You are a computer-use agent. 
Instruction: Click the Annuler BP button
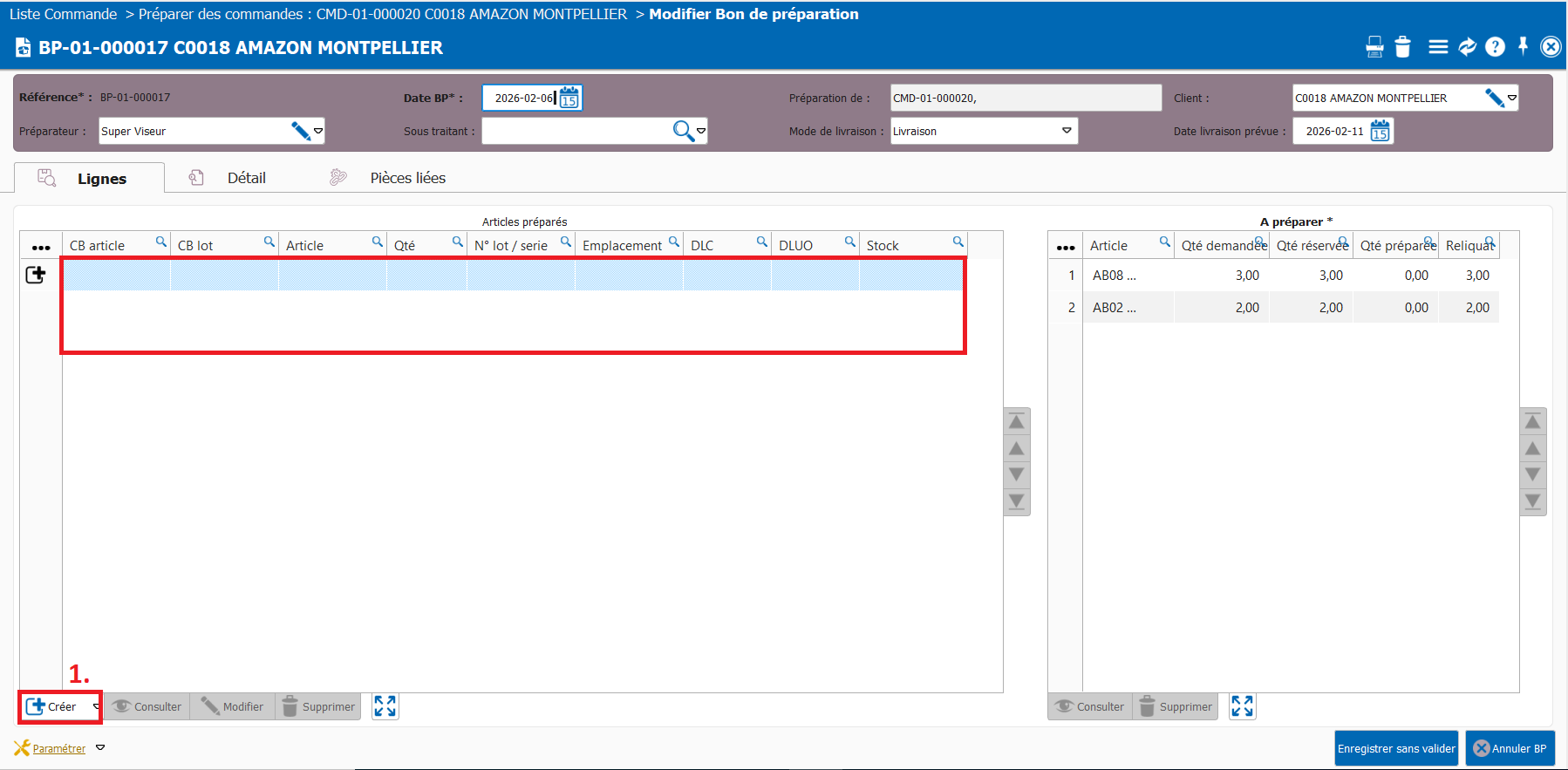click(x=1510, y=748)
